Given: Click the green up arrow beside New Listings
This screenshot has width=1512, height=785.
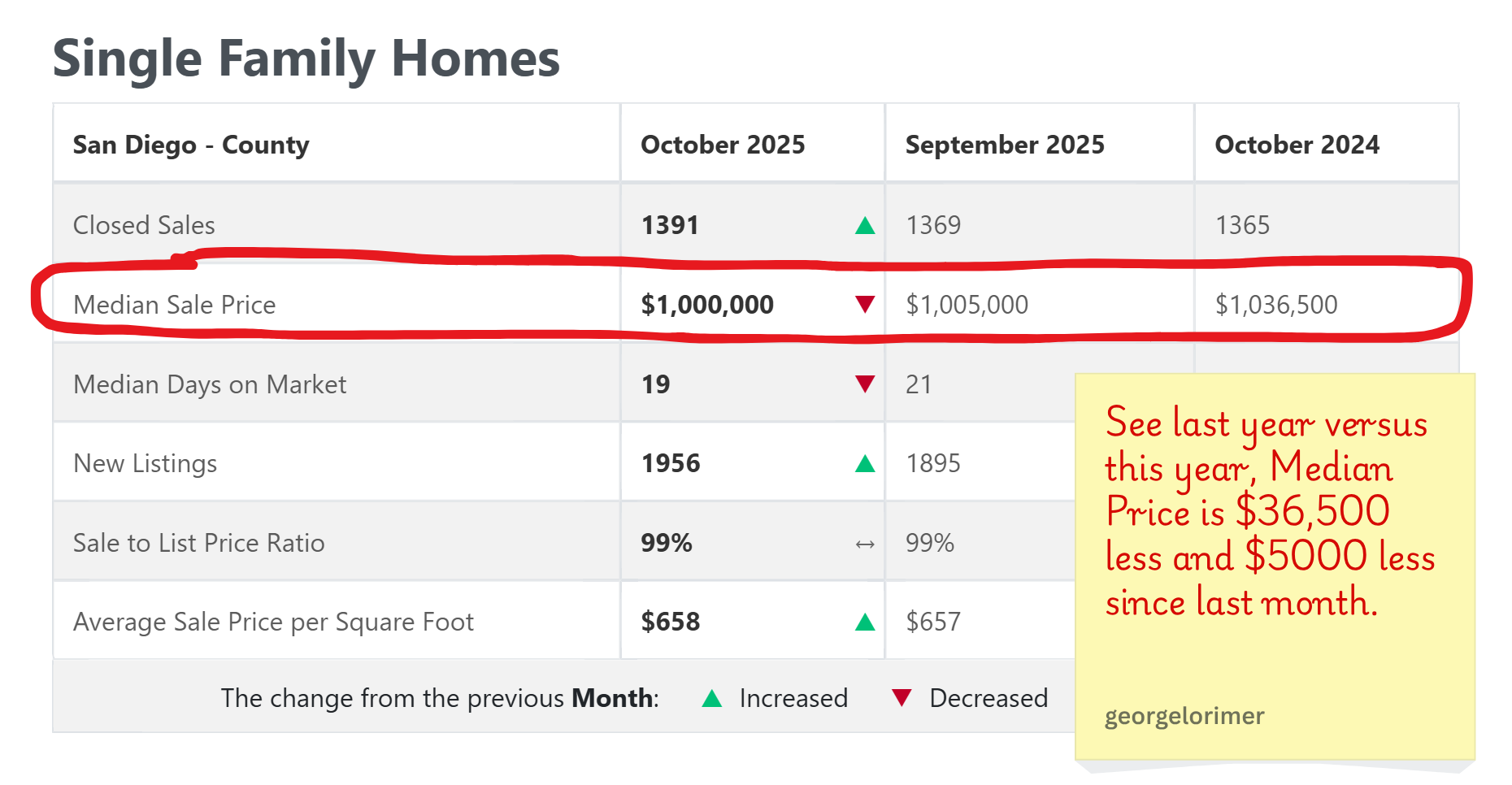Looking at the screenshot, I should click(x=865, y=464).
